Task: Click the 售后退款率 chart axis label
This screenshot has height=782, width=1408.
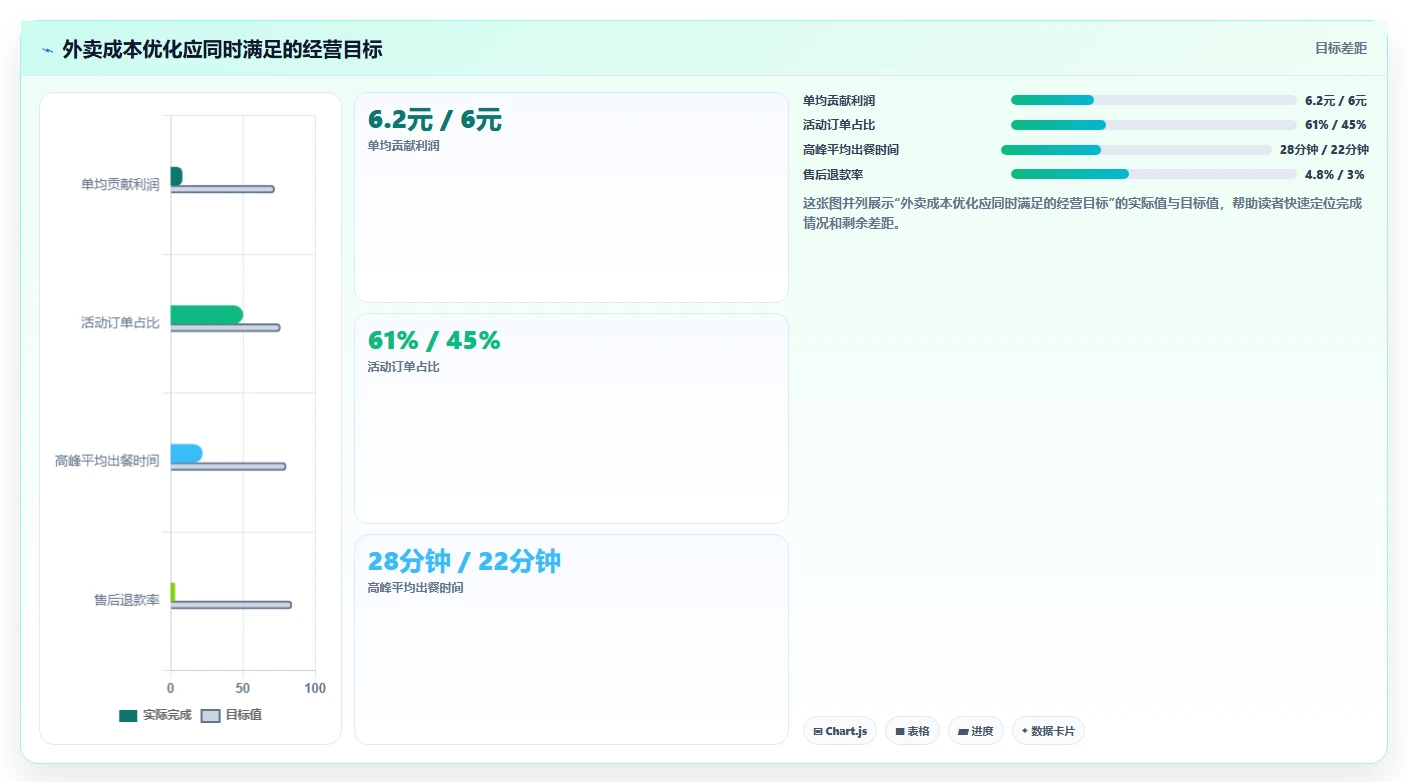Action: (x=127, y=600)
